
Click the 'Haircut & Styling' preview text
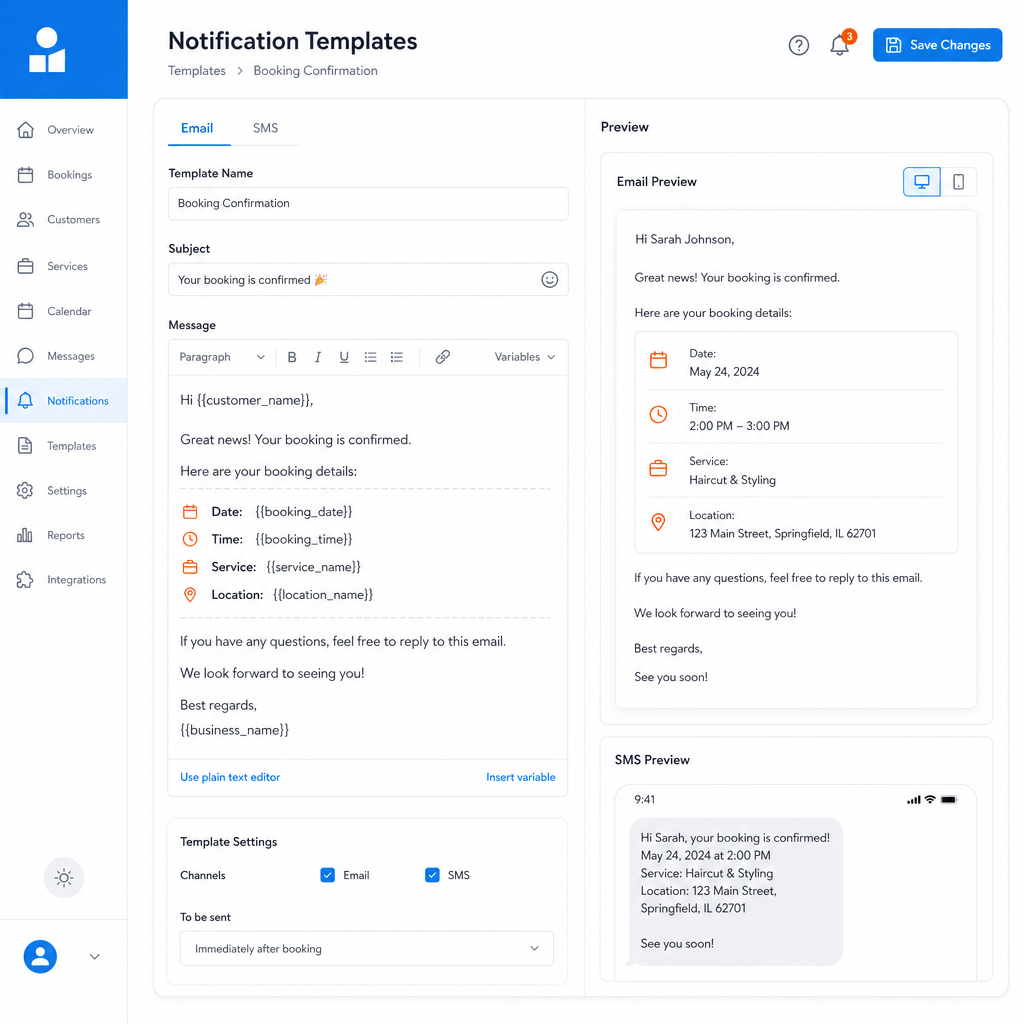(x=733, y=480)
